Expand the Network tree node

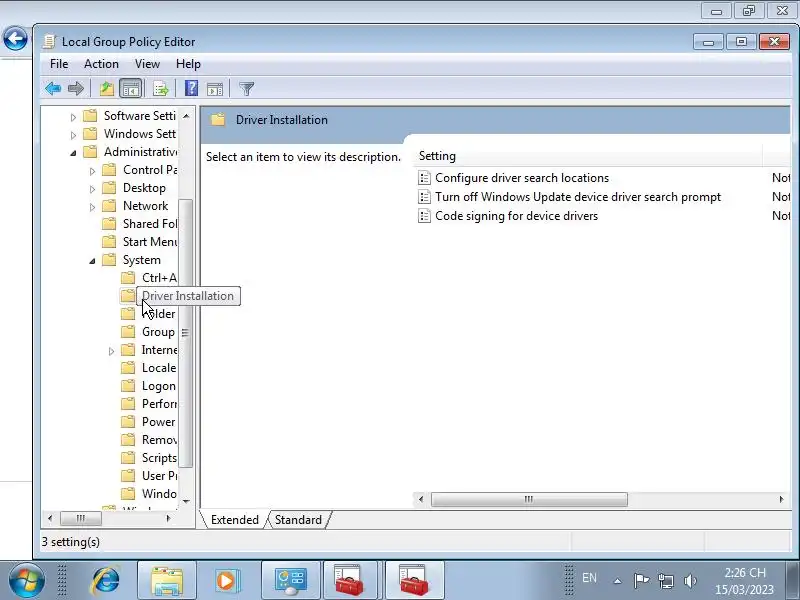click(x=92, y=207)
